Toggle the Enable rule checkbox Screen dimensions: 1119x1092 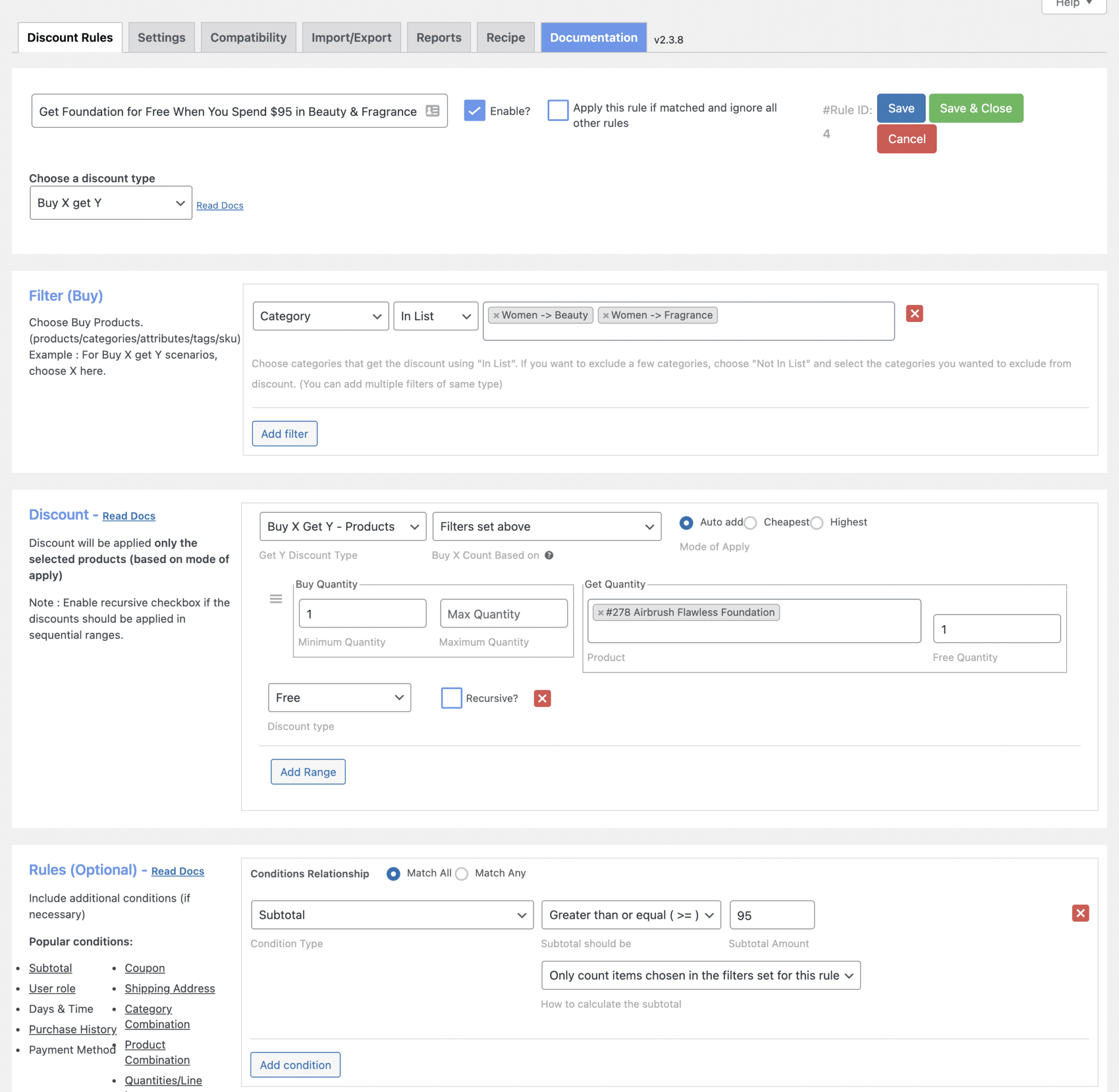(474, 111)
